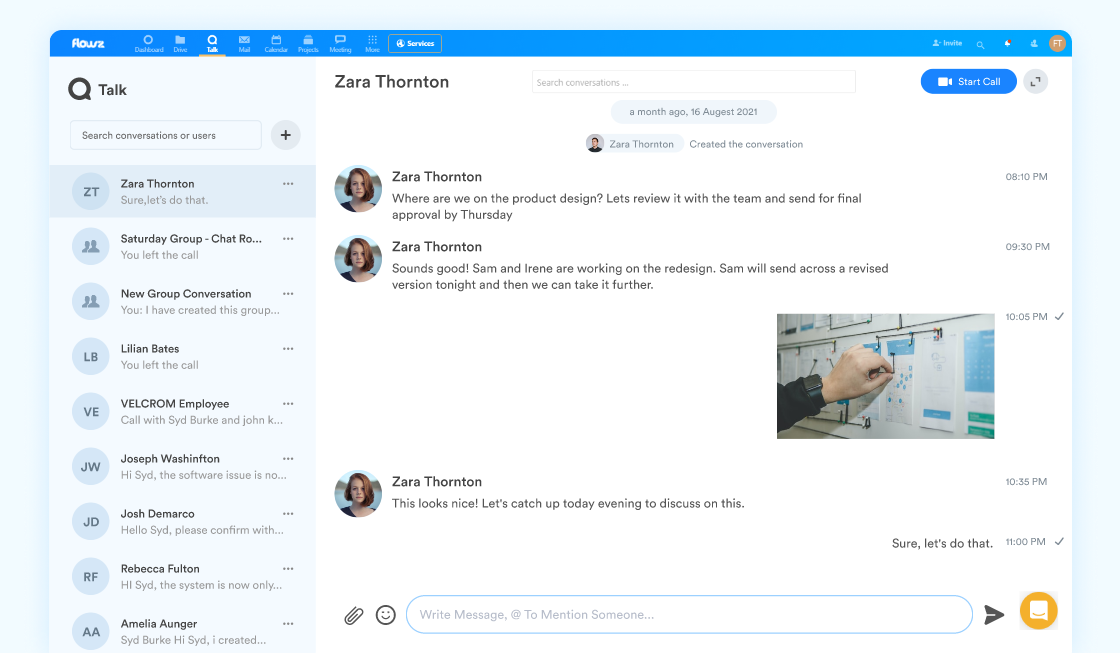Click the search magnifier in the top bar

tap(980, 43)
